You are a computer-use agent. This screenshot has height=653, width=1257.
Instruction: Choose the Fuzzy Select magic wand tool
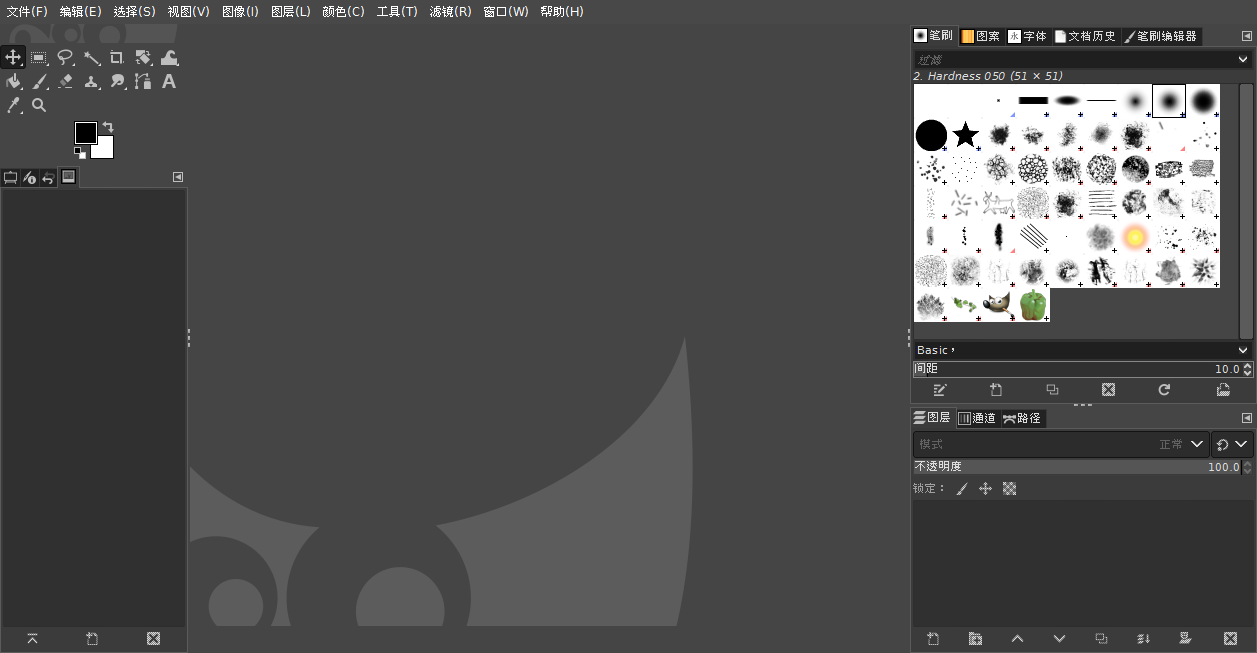point(91,58)
